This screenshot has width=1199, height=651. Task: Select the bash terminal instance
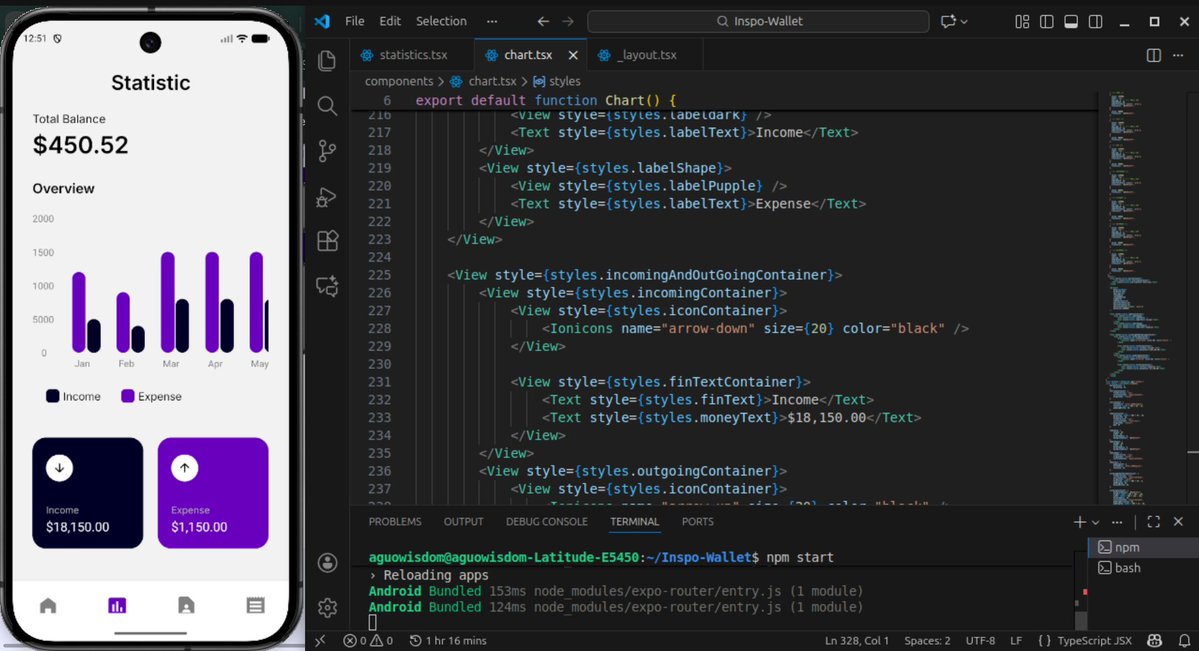coord(1143,568)
